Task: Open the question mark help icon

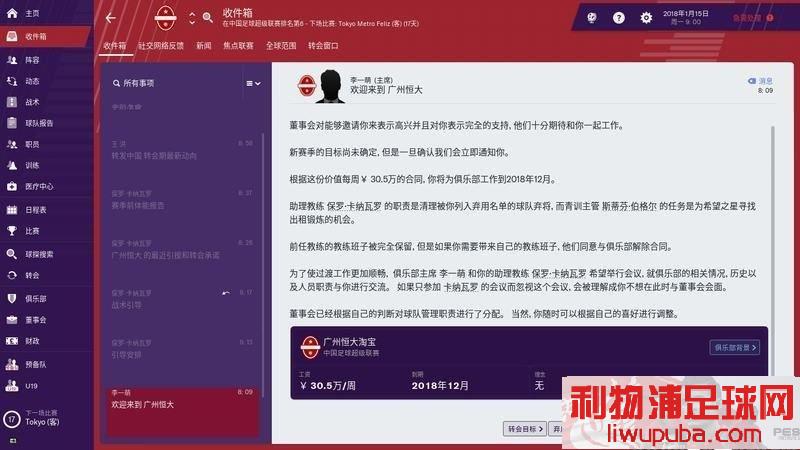Action: tap(619, 18)
